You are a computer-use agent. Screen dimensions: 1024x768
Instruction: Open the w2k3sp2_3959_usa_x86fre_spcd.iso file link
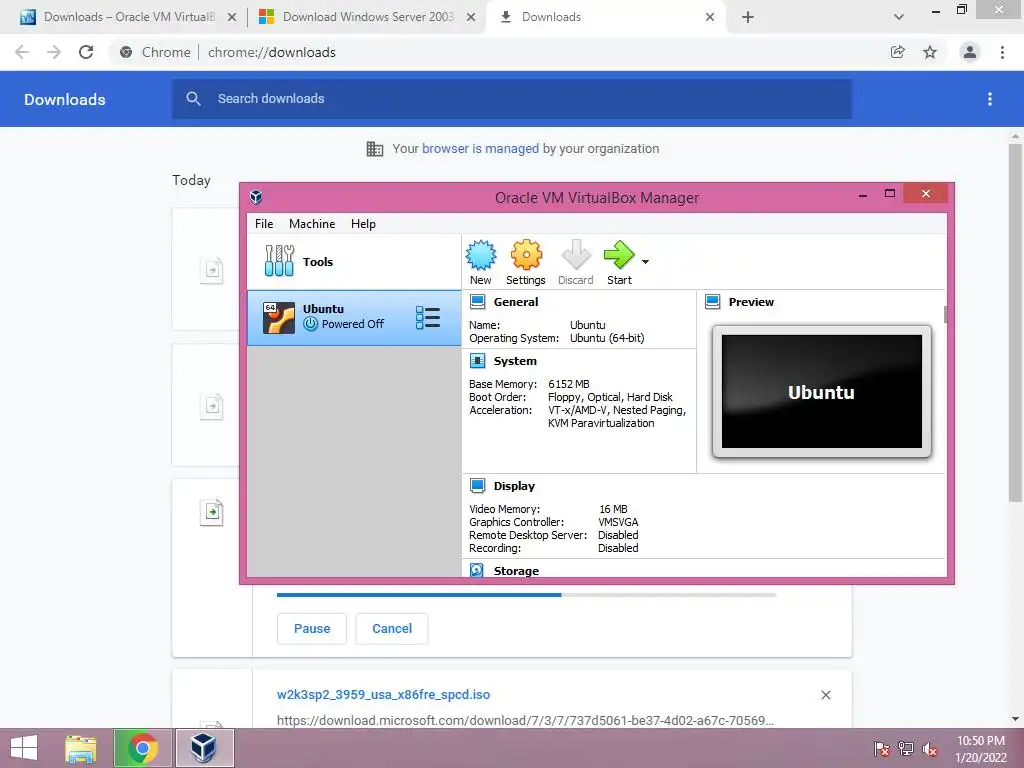(383, 694)
